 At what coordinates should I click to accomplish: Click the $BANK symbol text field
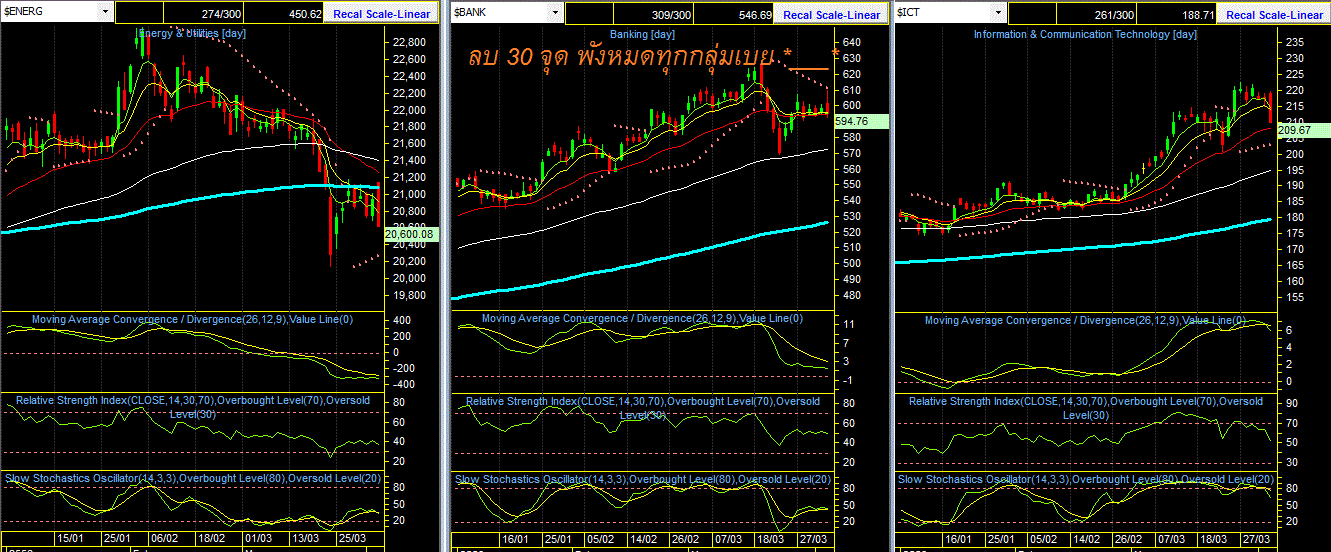coord(499,13)
